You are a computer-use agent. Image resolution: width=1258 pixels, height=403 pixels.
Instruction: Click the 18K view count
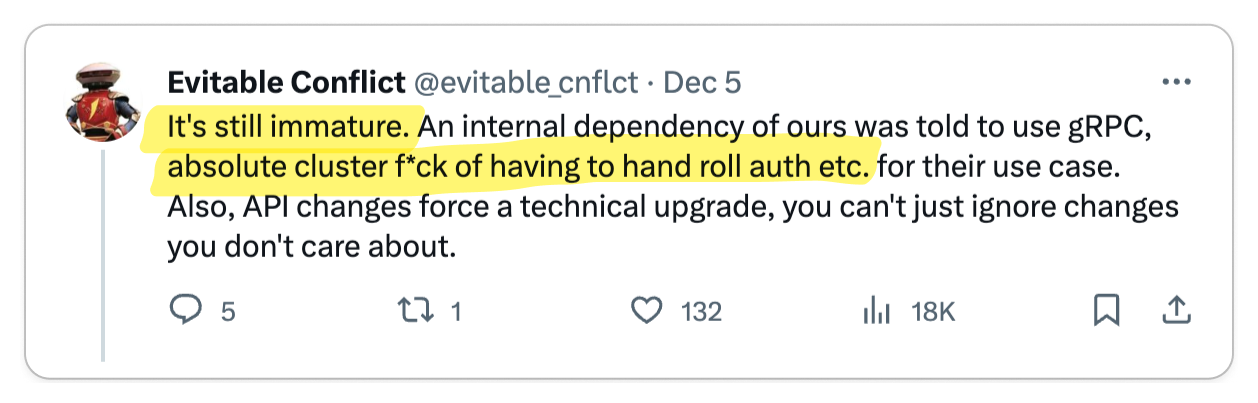pos(933,312)
